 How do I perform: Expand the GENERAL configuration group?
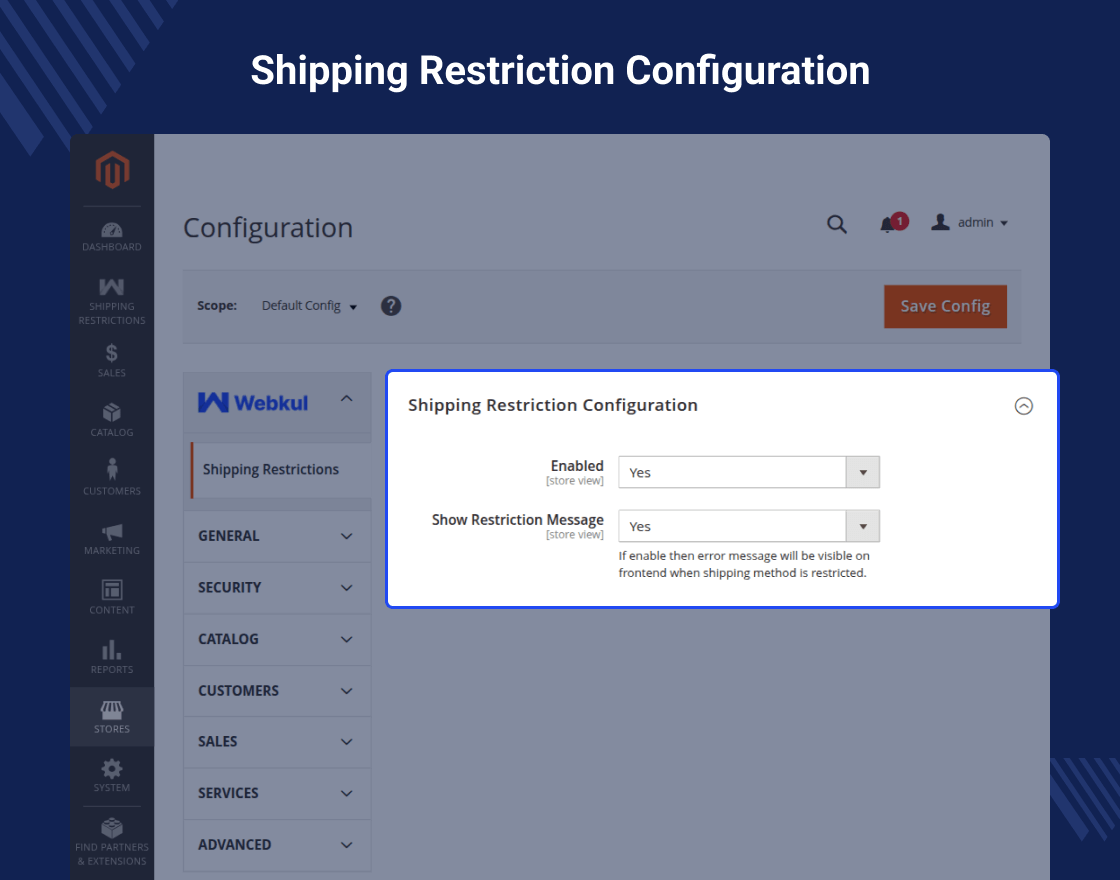click(x=276, y=536)
